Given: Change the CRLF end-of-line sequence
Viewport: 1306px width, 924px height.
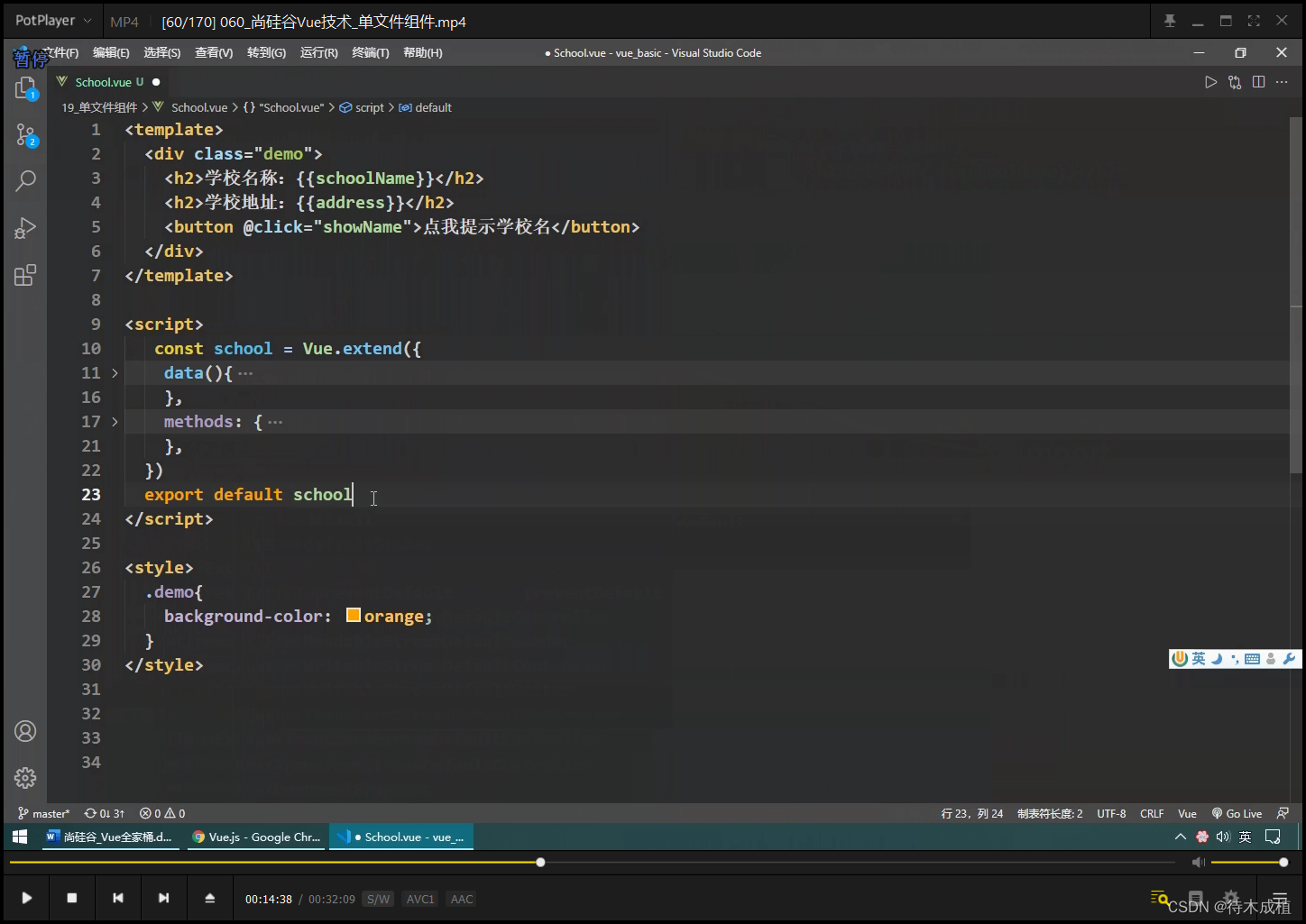Looking at the screenshot, I should click(1152, 813).
